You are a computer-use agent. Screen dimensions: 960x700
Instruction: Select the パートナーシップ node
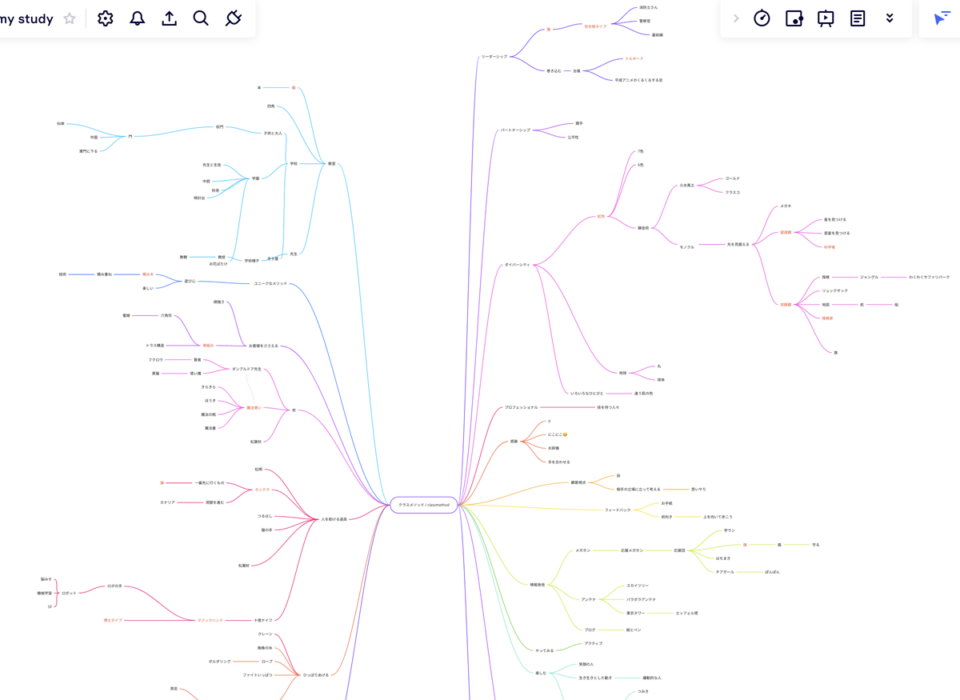516,130
